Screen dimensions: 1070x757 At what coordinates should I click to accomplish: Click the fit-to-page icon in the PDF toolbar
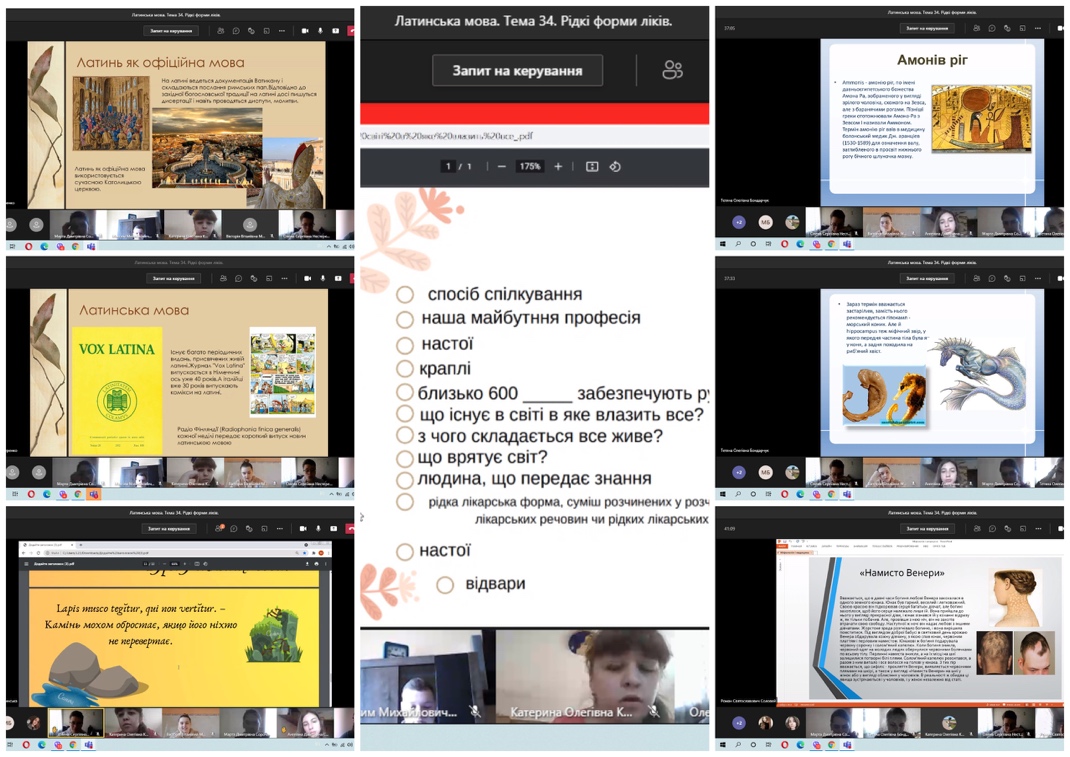point(592,167)
